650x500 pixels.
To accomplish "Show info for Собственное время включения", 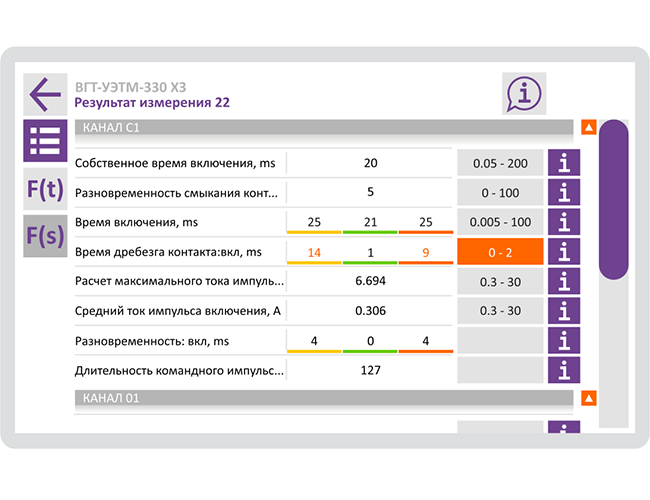I will (x=564, y=163).
